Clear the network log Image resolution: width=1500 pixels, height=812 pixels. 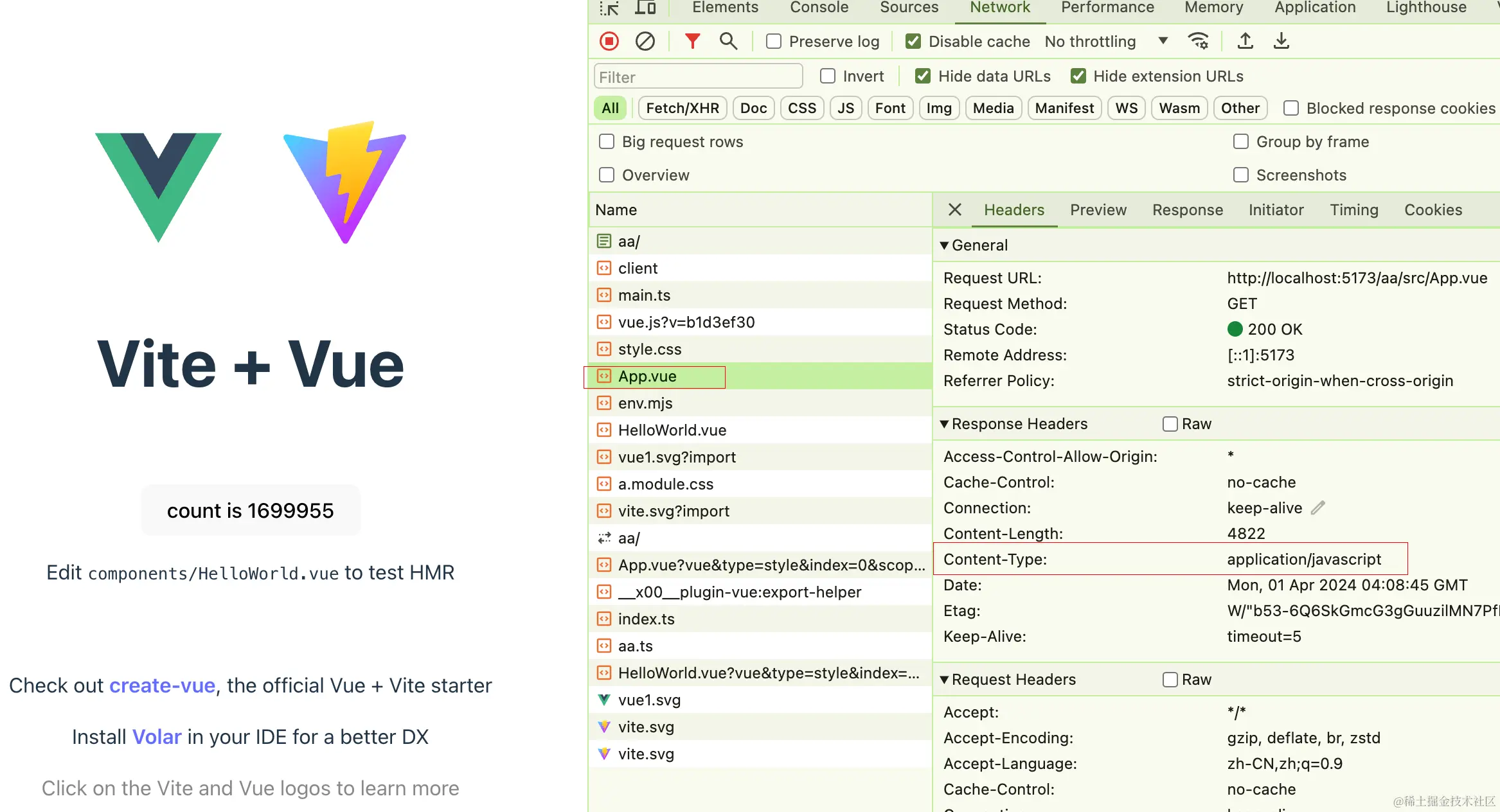pos(645,42)
